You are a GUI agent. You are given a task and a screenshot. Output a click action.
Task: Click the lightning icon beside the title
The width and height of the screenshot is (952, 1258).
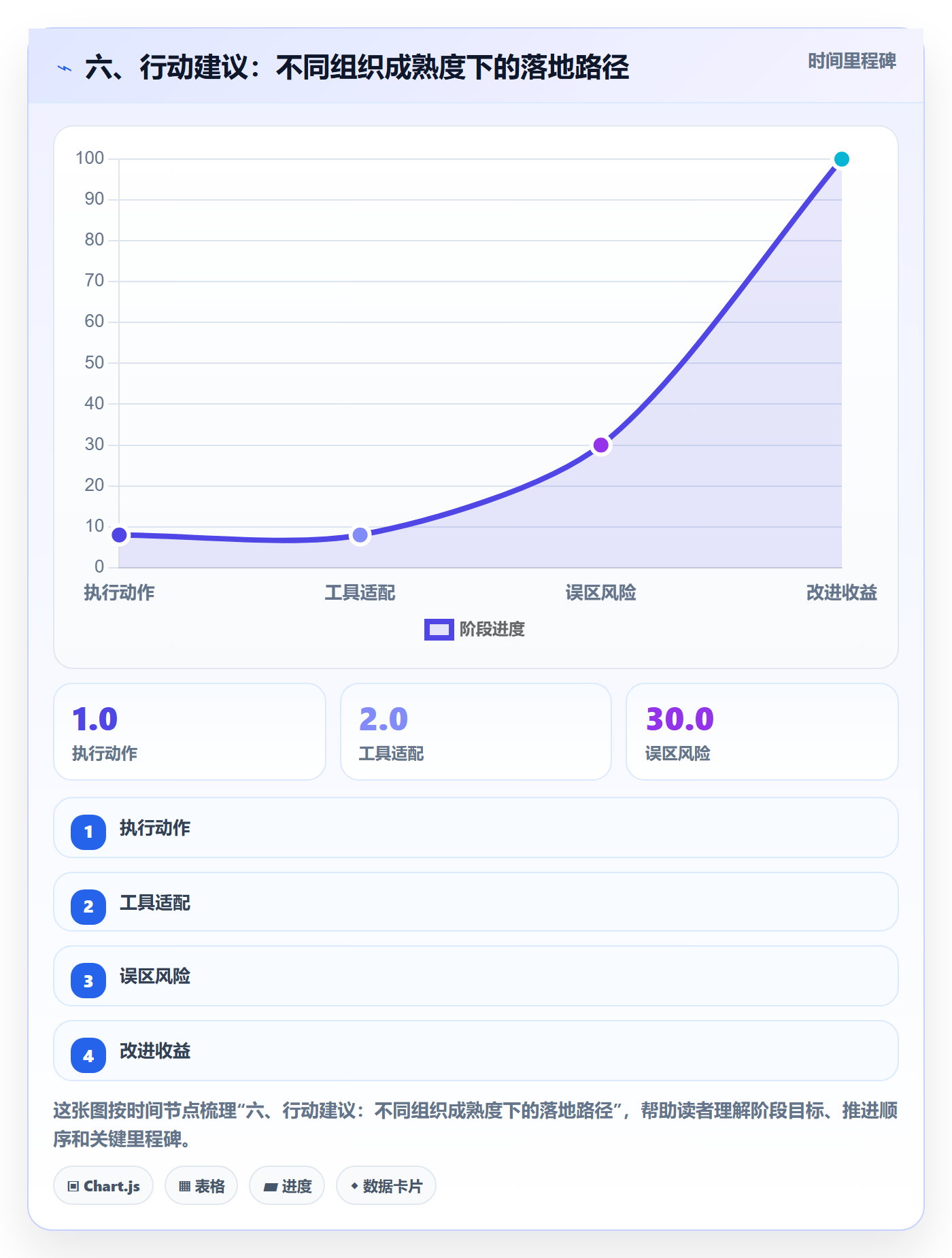[65, 69]
